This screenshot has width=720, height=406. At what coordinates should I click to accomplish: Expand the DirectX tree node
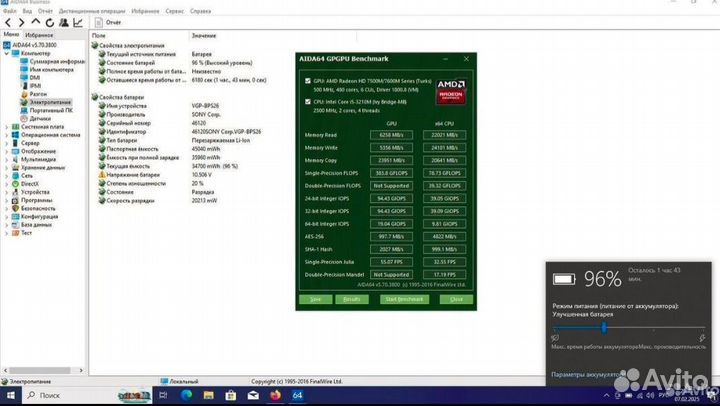coord(6,184)
